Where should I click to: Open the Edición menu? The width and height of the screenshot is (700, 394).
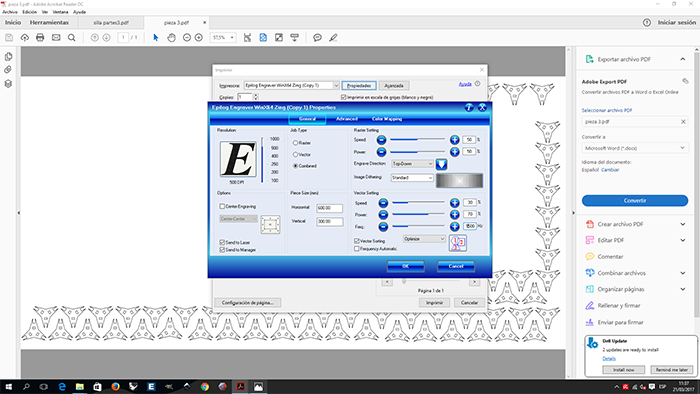click(x=29, y=12)
